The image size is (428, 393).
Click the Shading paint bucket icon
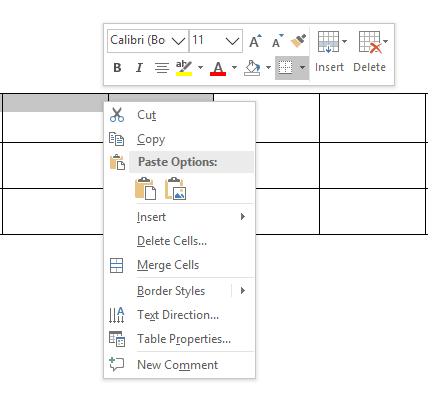pyautogui.click(x=252, y=68)
